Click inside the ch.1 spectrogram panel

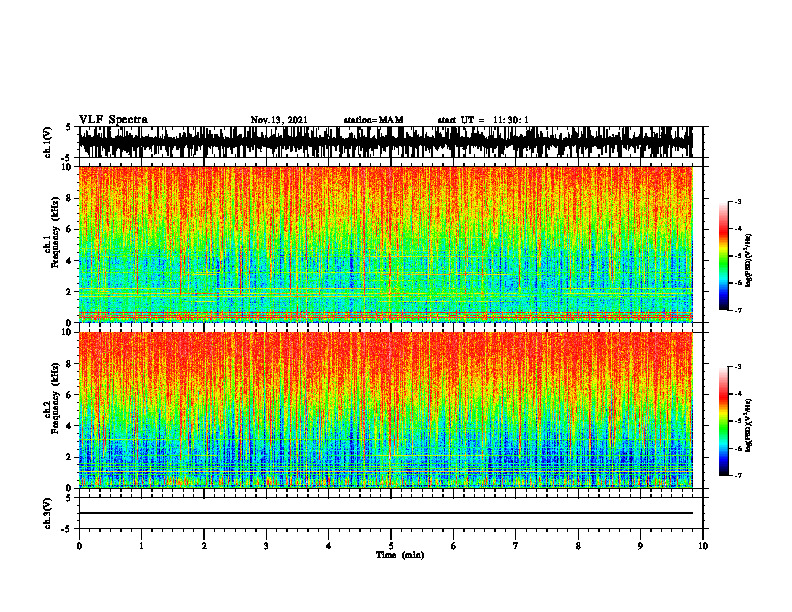pos(386,244)
